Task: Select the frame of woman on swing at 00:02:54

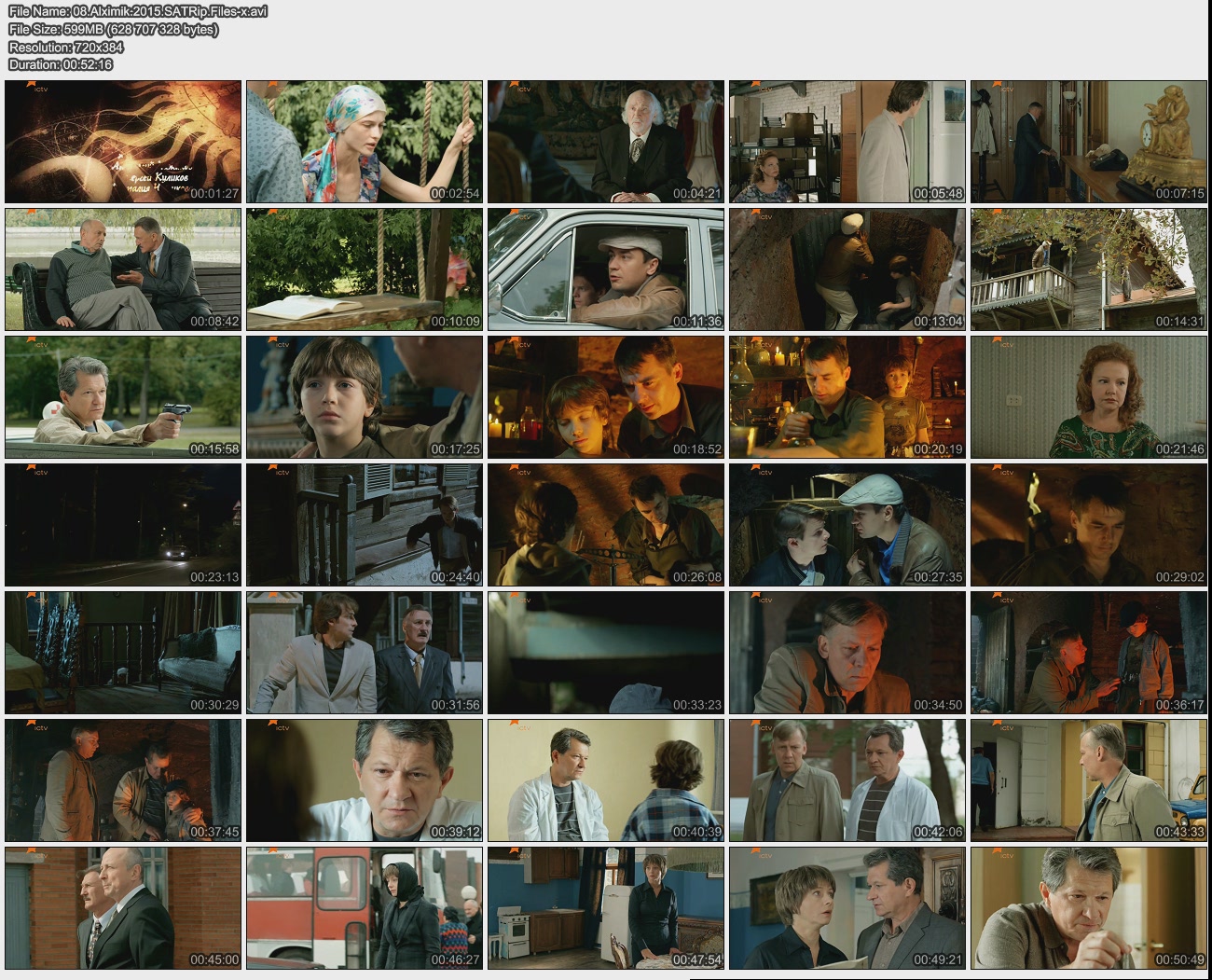Action: [365, 142]
